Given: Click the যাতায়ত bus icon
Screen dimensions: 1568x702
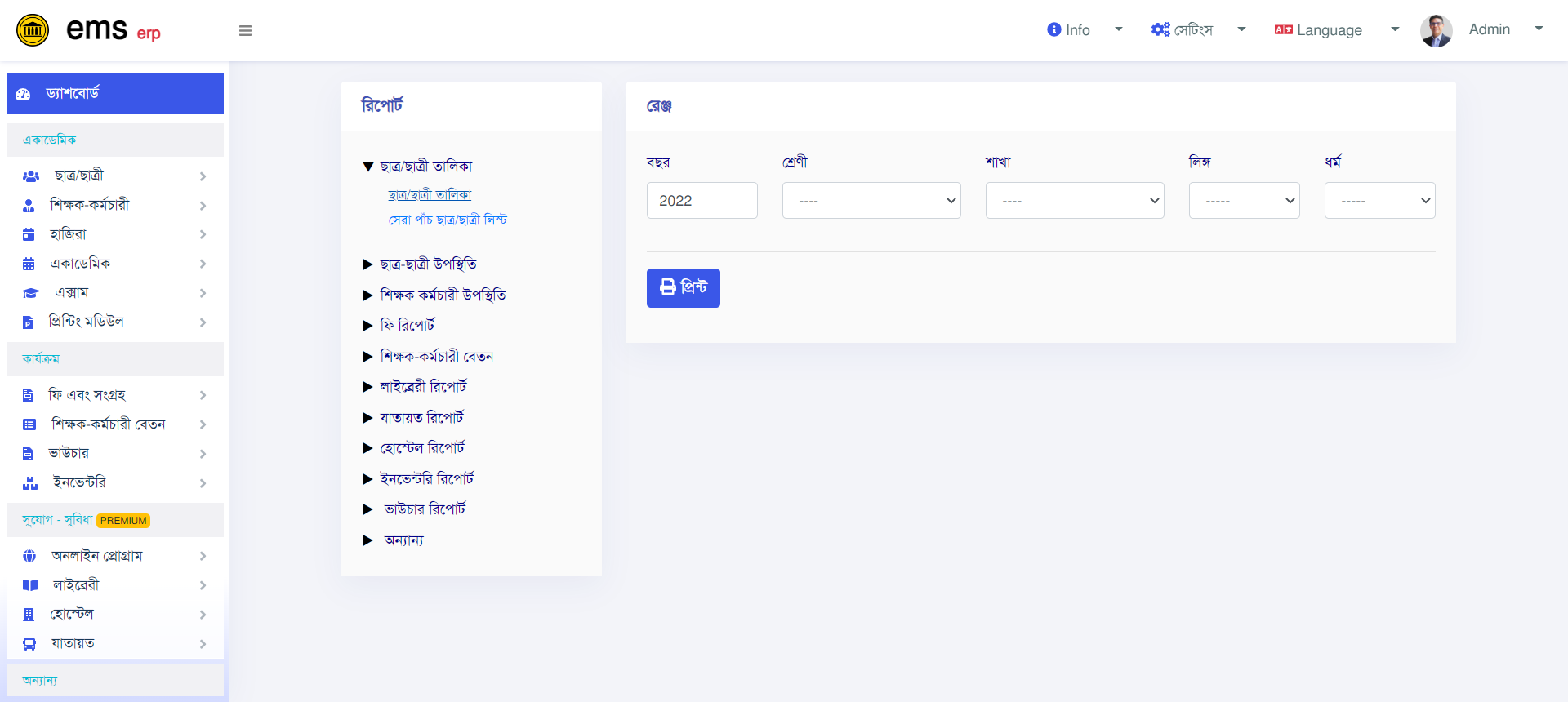Looking at the screenshot, I should click(x=29, y=644).
